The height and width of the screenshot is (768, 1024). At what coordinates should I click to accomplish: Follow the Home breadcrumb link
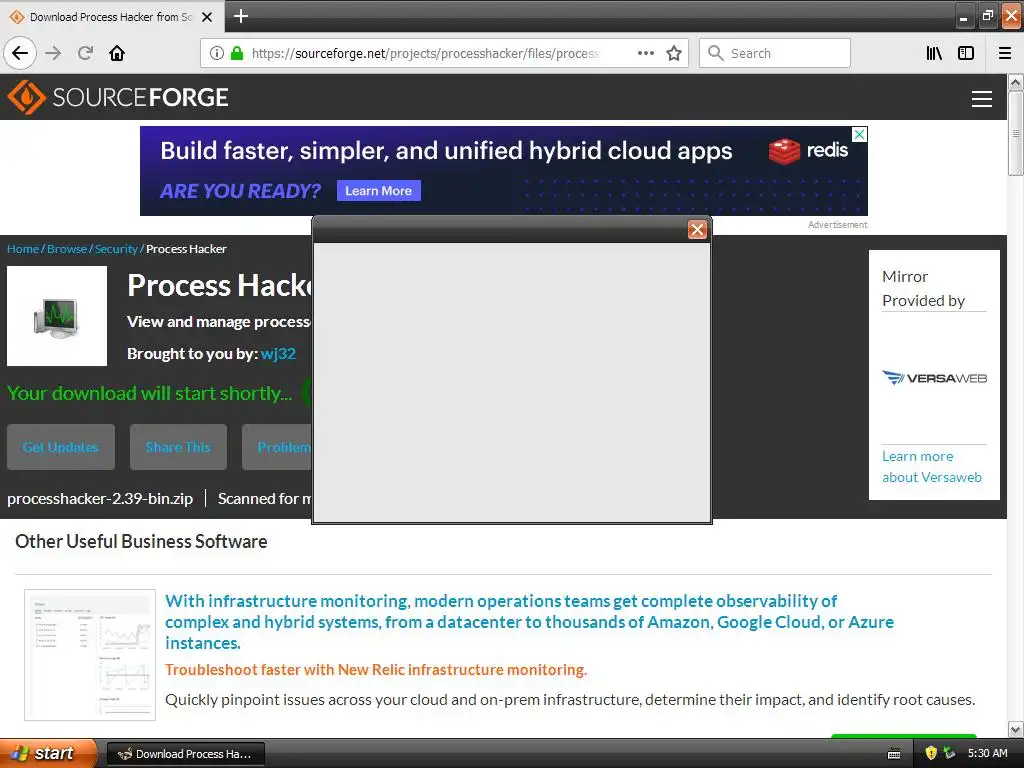click(x=23, y=249)
